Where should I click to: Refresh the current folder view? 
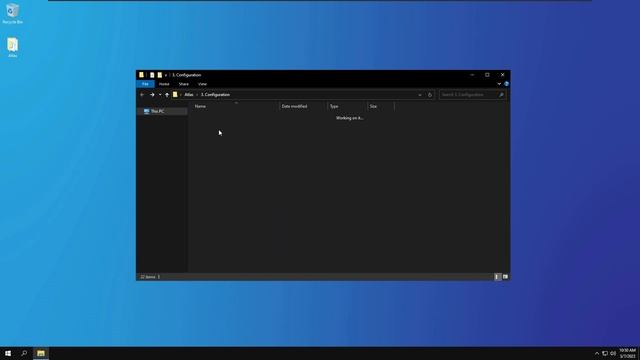click(430, 95)
